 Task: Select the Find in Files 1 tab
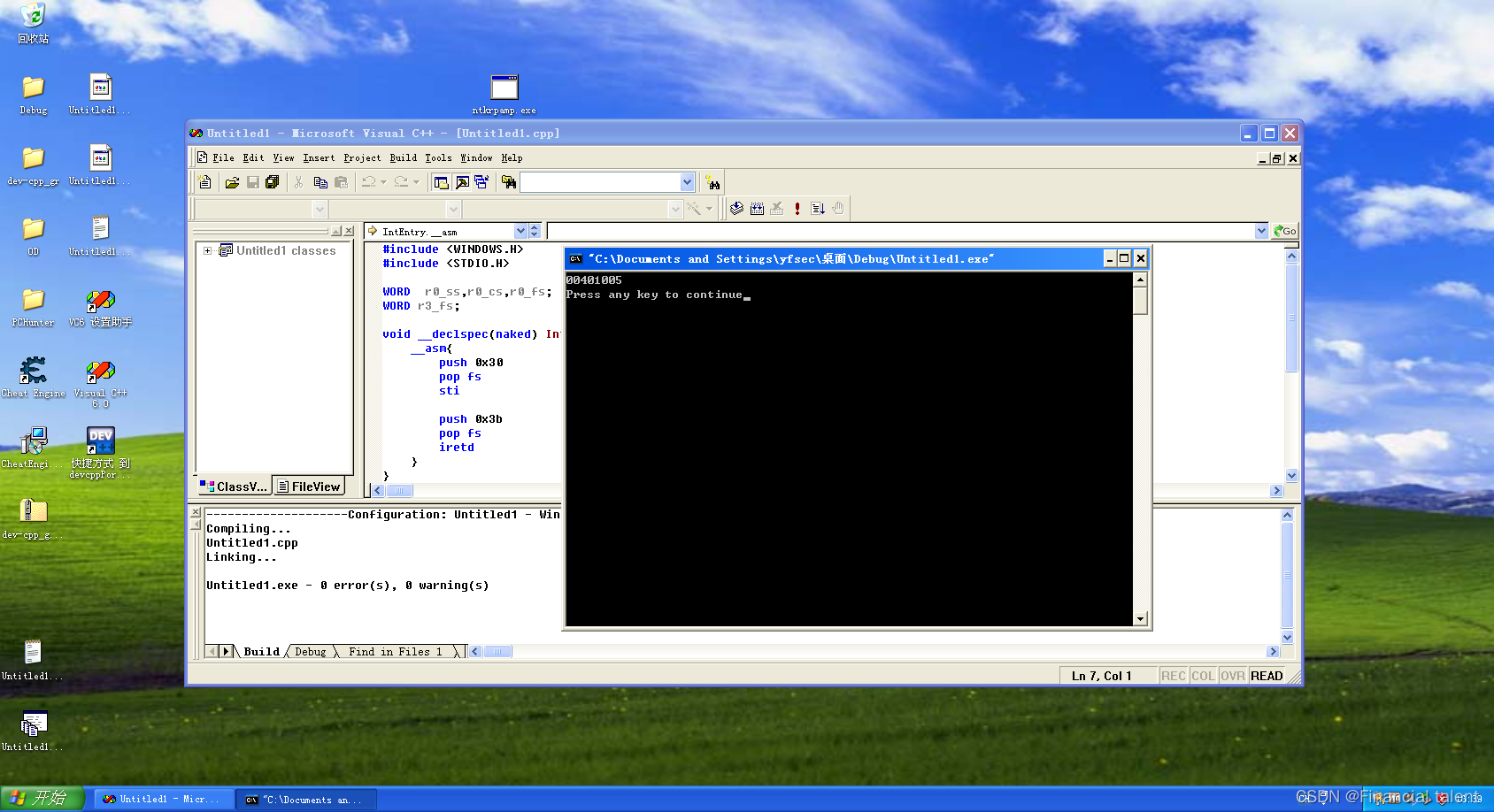[395, 652]
